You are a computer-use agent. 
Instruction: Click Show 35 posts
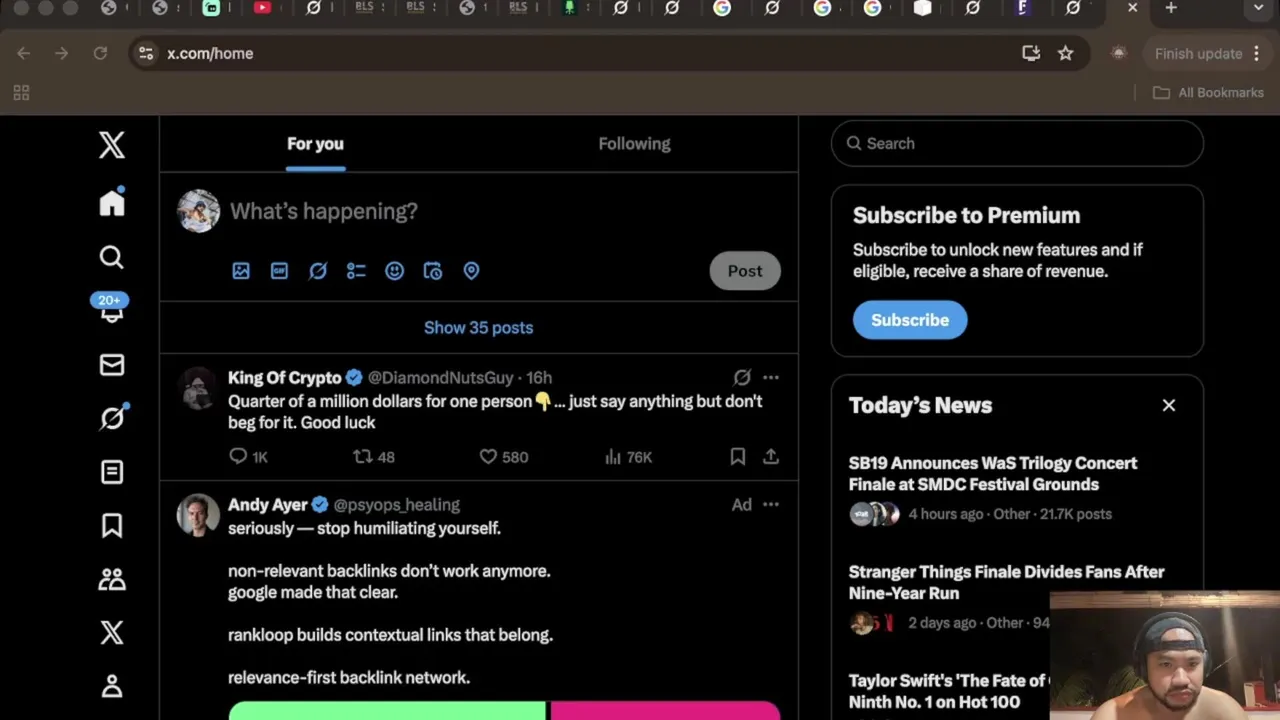tap(479, 328)
